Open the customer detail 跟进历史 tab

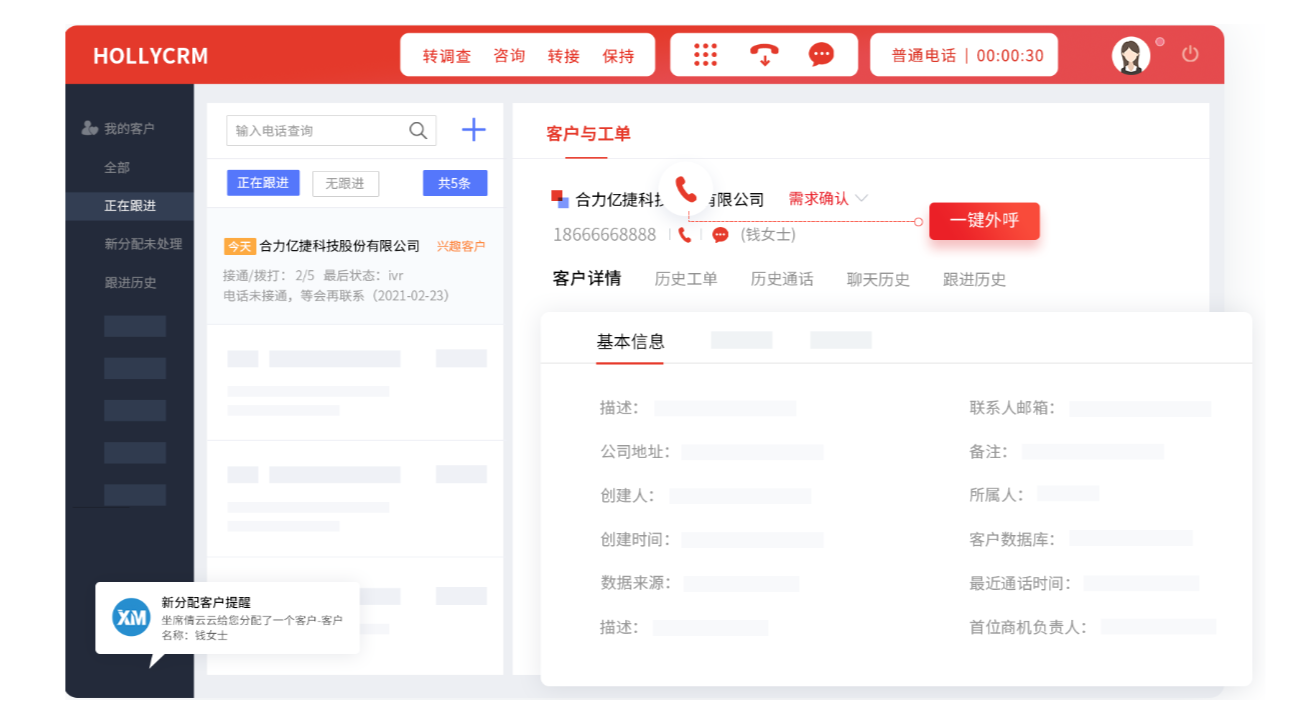click(x=974, y=280)
